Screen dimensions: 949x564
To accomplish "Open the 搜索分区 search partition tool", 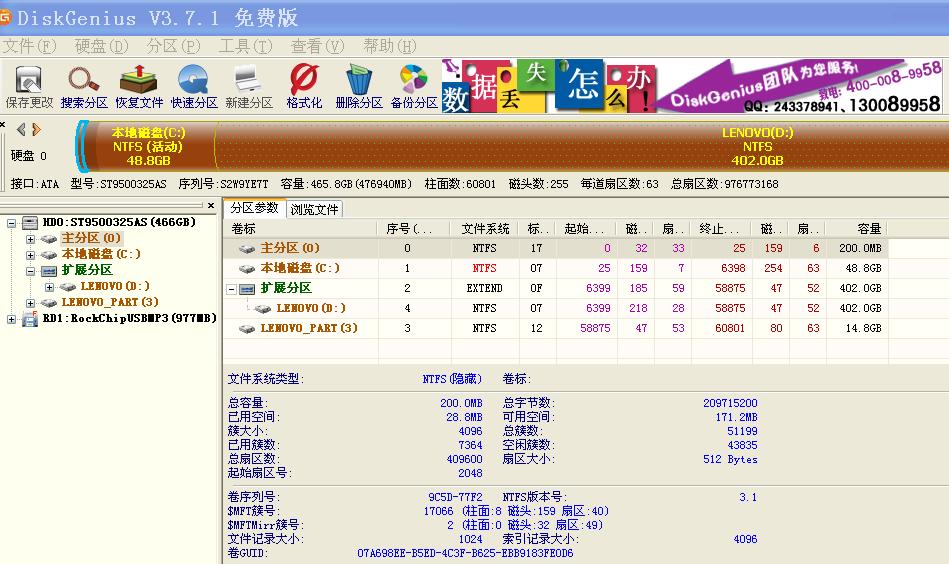I will pos(84,87).
